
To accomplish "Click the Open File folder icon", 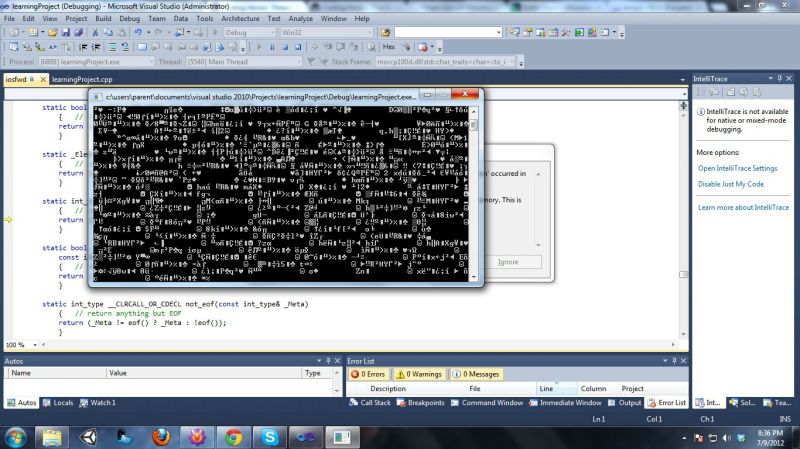I will [53, 32].
